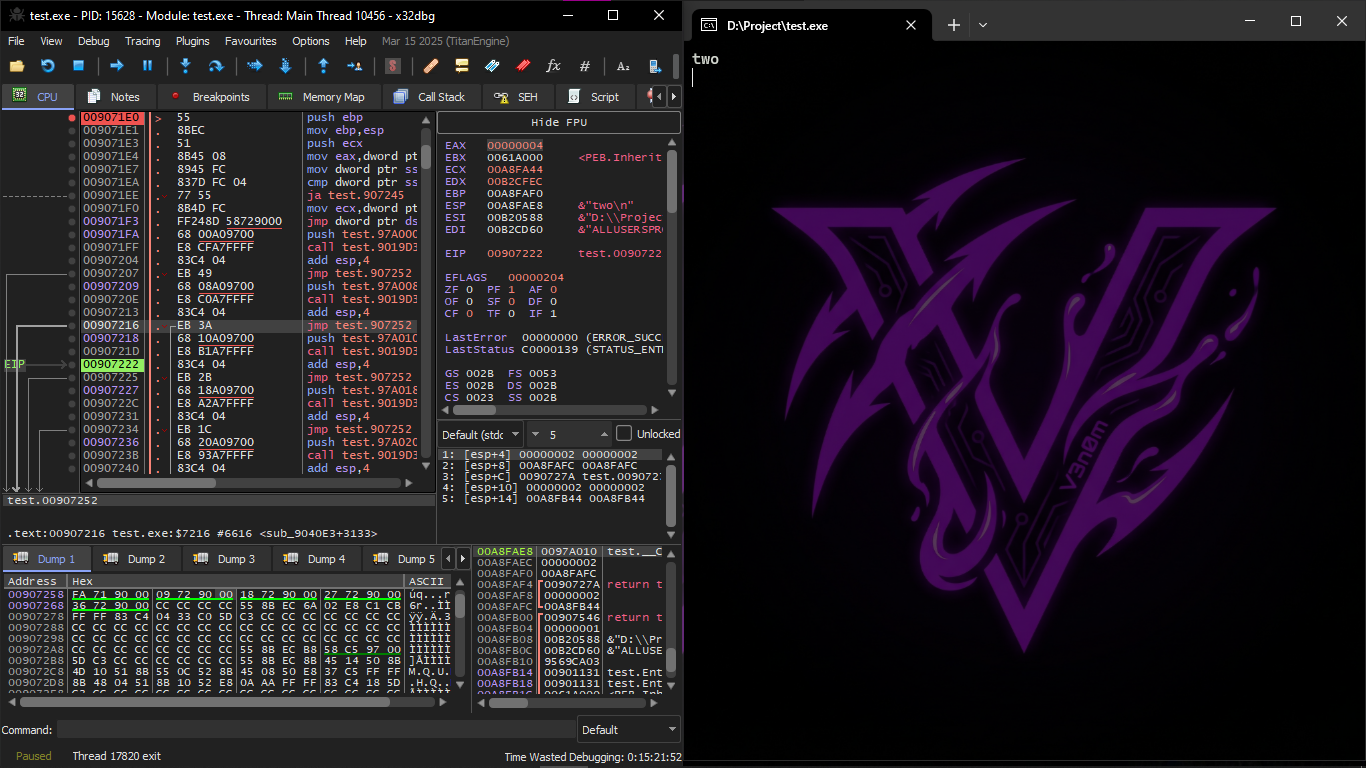
Task: Switch to the Memory Map tab
Action: pos(322,97)
